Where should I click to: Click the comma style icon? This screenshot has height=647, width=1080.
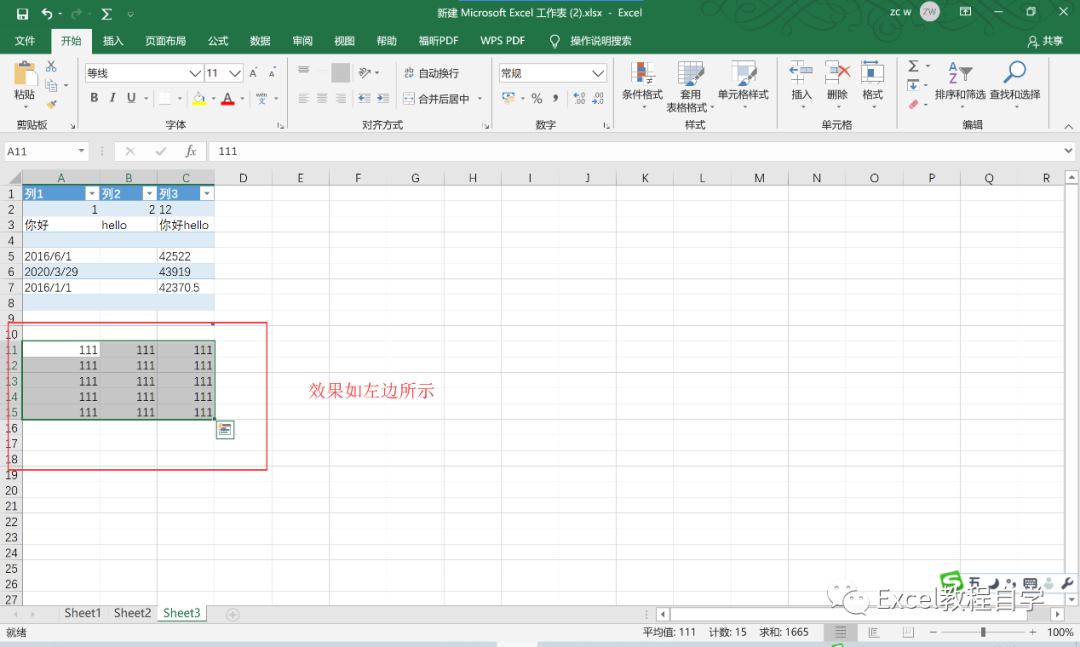(555, 99)
